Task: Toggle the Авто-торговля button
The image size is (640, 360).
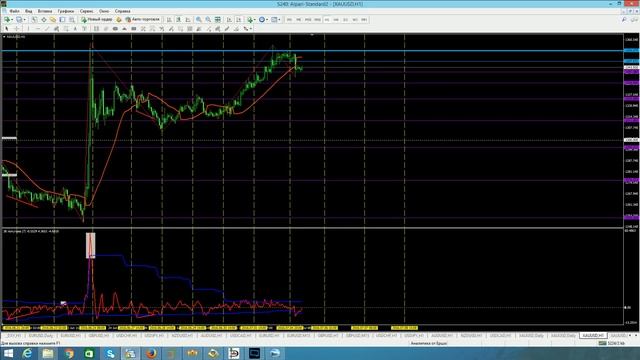Action: pos(143,20)
